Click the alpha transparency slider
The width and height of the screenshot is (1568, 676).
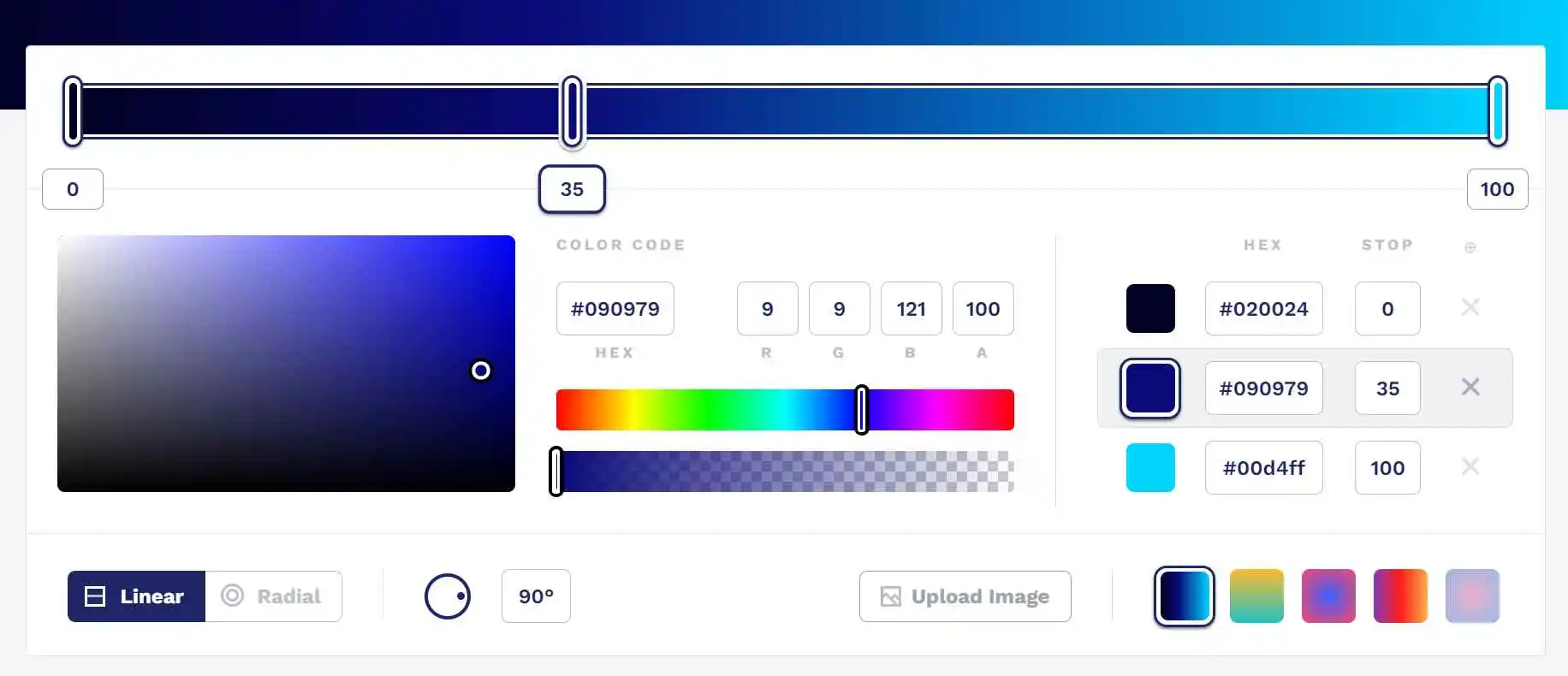pos(785,471)
